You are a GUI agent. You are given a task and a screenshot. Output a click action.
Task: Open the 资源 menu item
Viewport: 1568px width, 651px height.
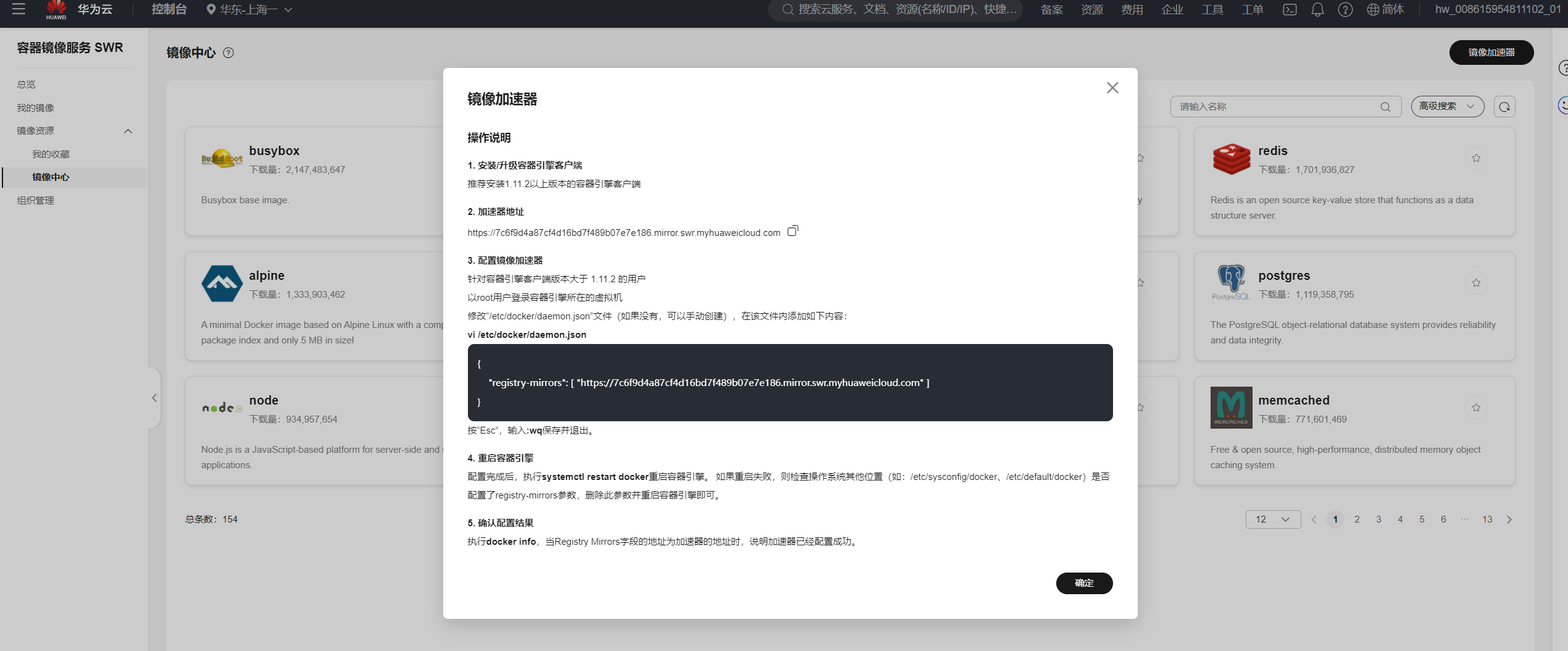click(1091, 10)
